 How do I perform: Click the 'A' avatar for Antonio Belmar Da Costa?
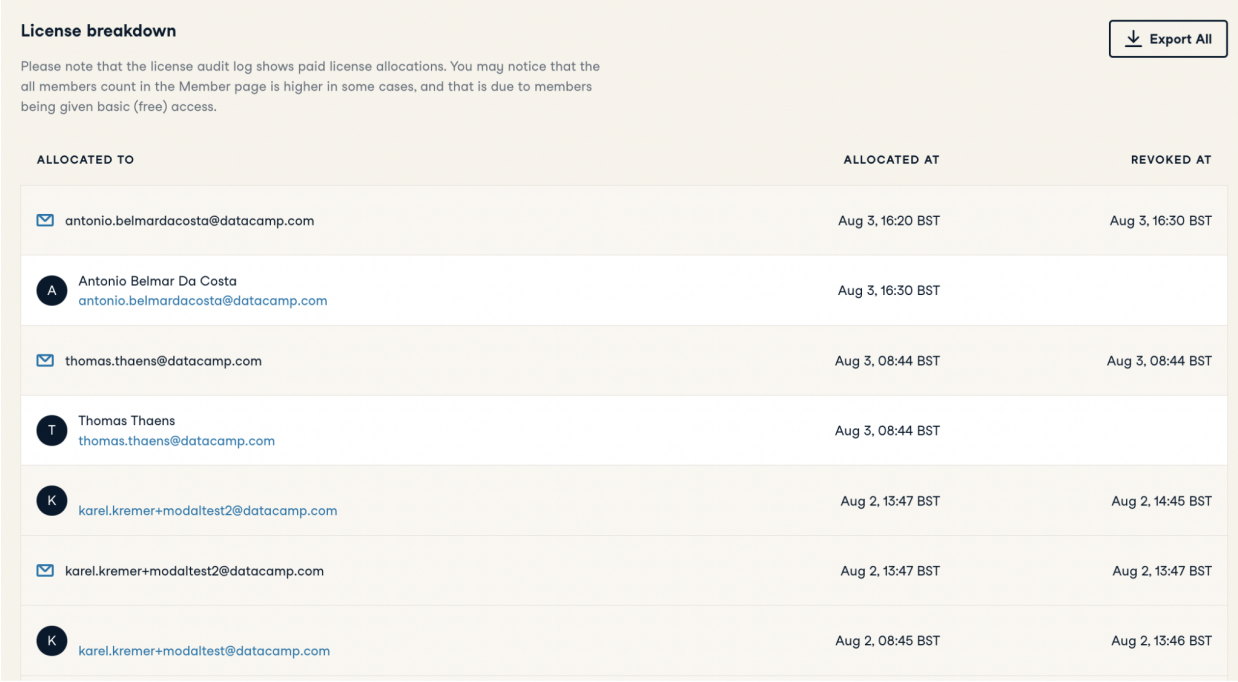click(x=52, y=291)
